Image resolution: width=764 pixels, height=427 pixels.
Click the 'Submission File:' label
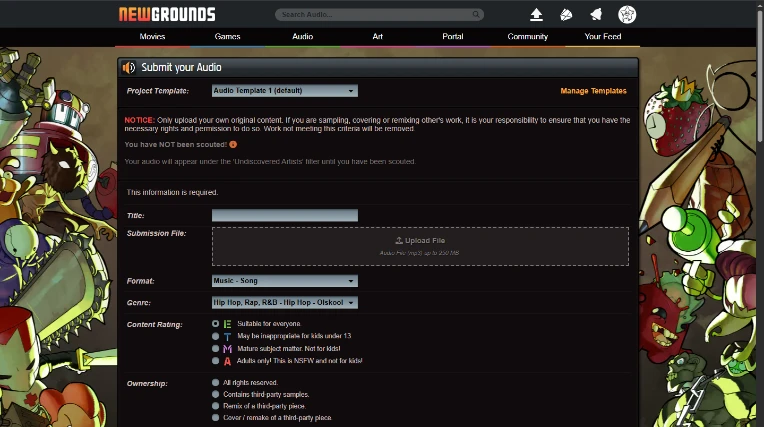[156, 233]
